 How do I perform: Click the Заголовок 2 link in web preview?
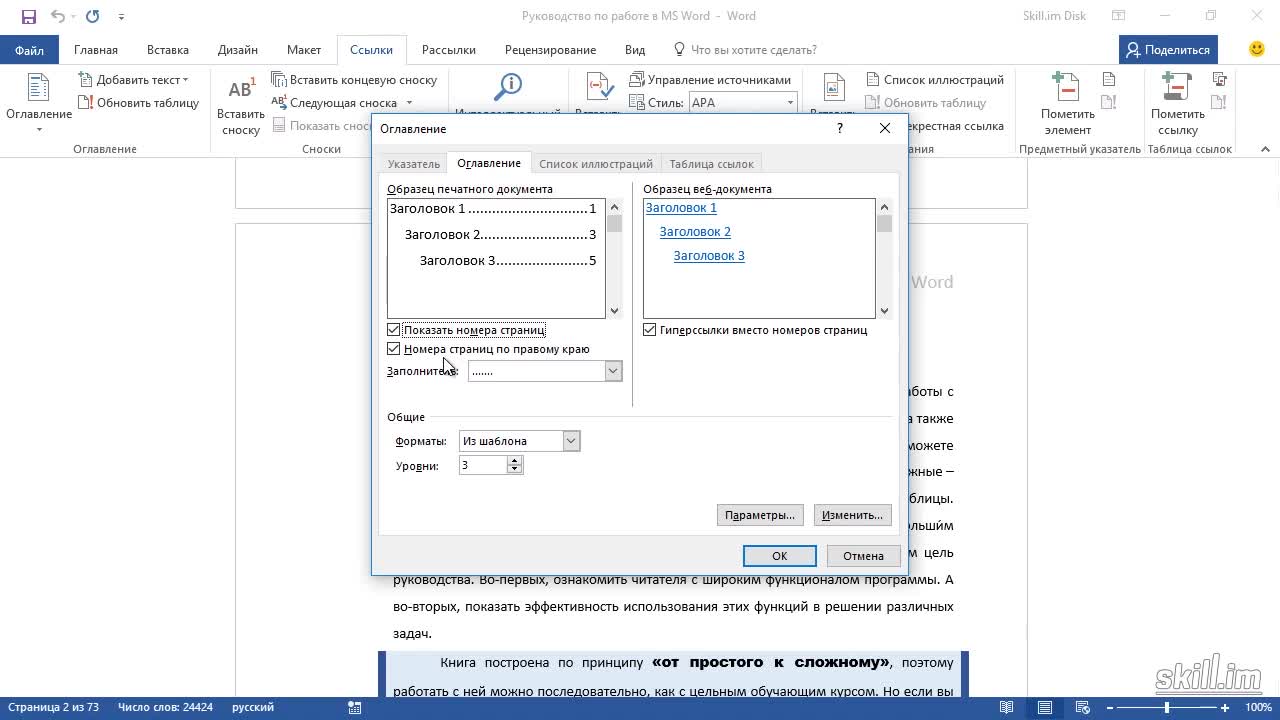[x=695, y=232]
